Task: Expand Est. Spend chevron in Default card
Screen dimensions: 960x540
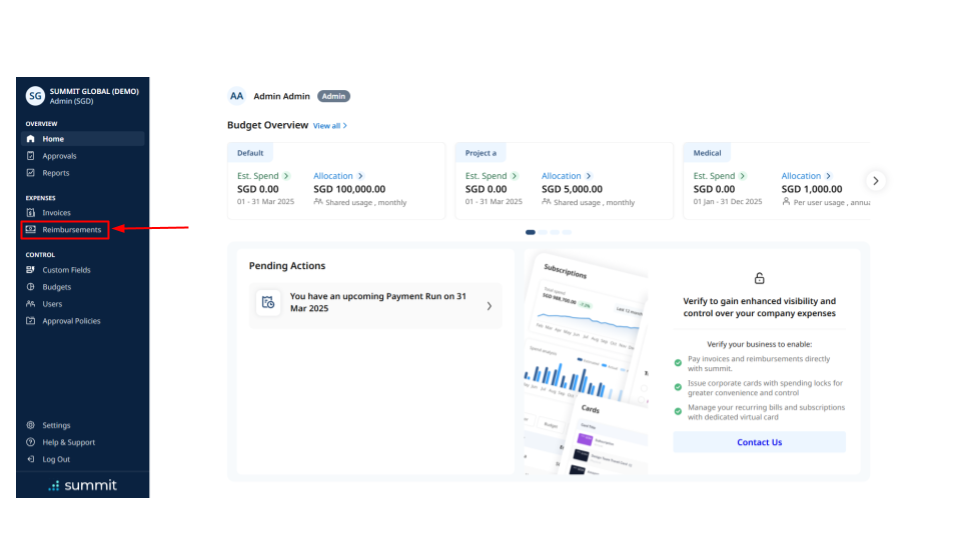Action: tap(286, 176)
